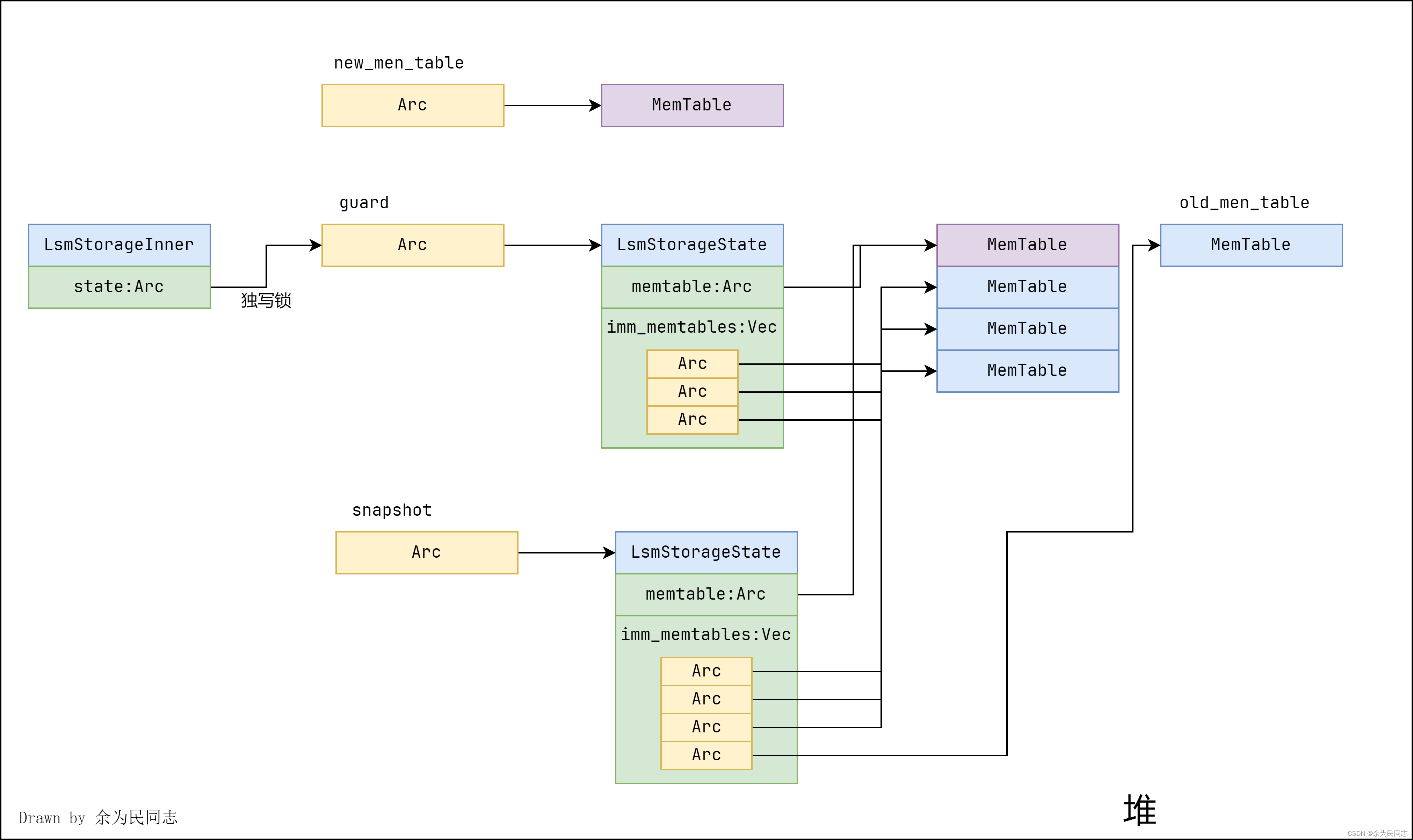The height and width of the screenshot is (840, 1413).
Task: Click the large 堆 heap label
Action: [x=1139, y=810]
